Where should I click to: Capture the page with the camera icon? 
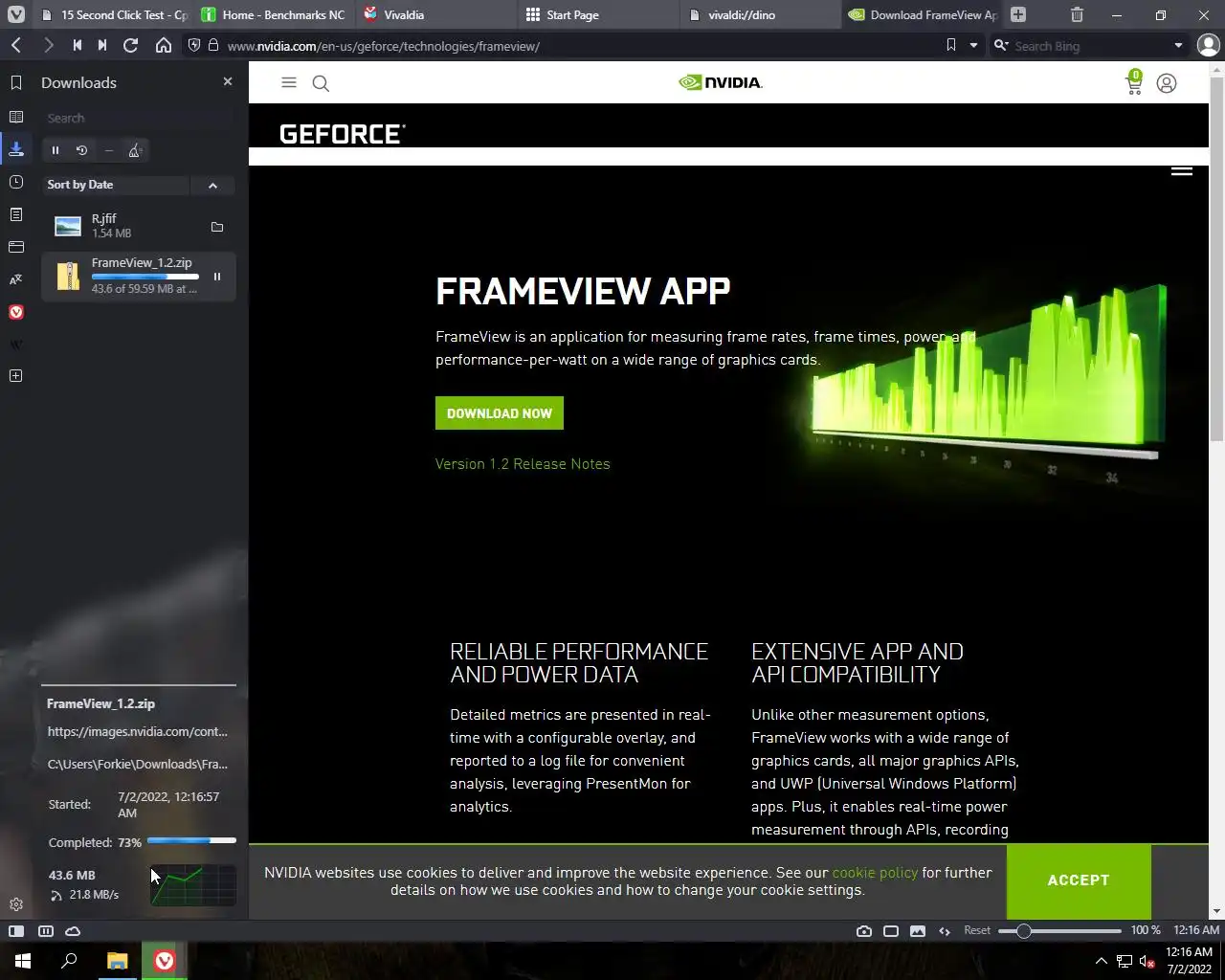pos(864,930)
